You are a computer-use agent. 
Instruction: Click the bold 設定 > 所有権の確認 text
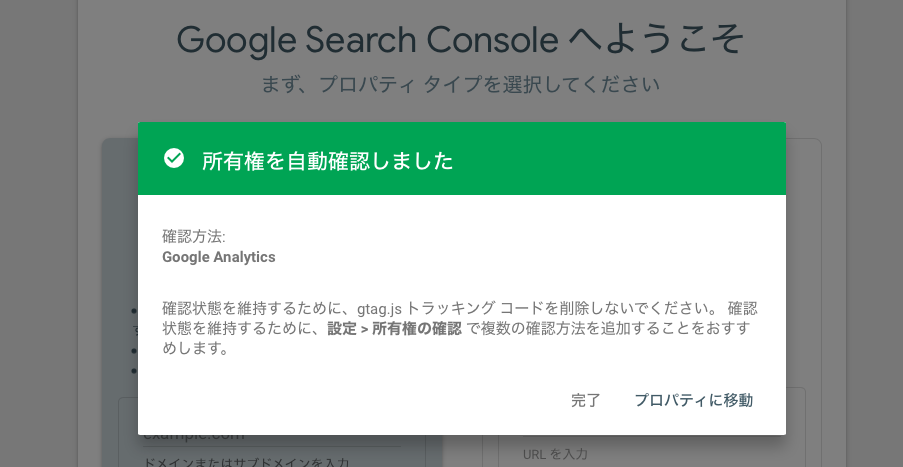click(x=395, y=329)
